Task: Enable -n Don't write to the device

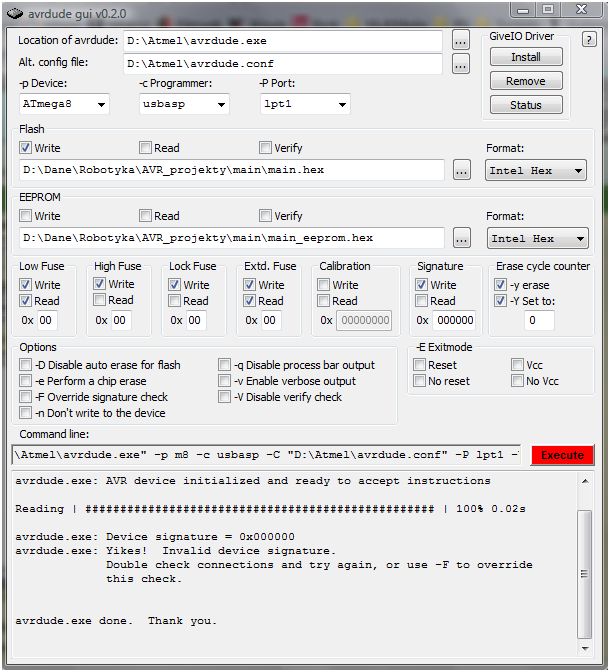Action: pos(25,413)
